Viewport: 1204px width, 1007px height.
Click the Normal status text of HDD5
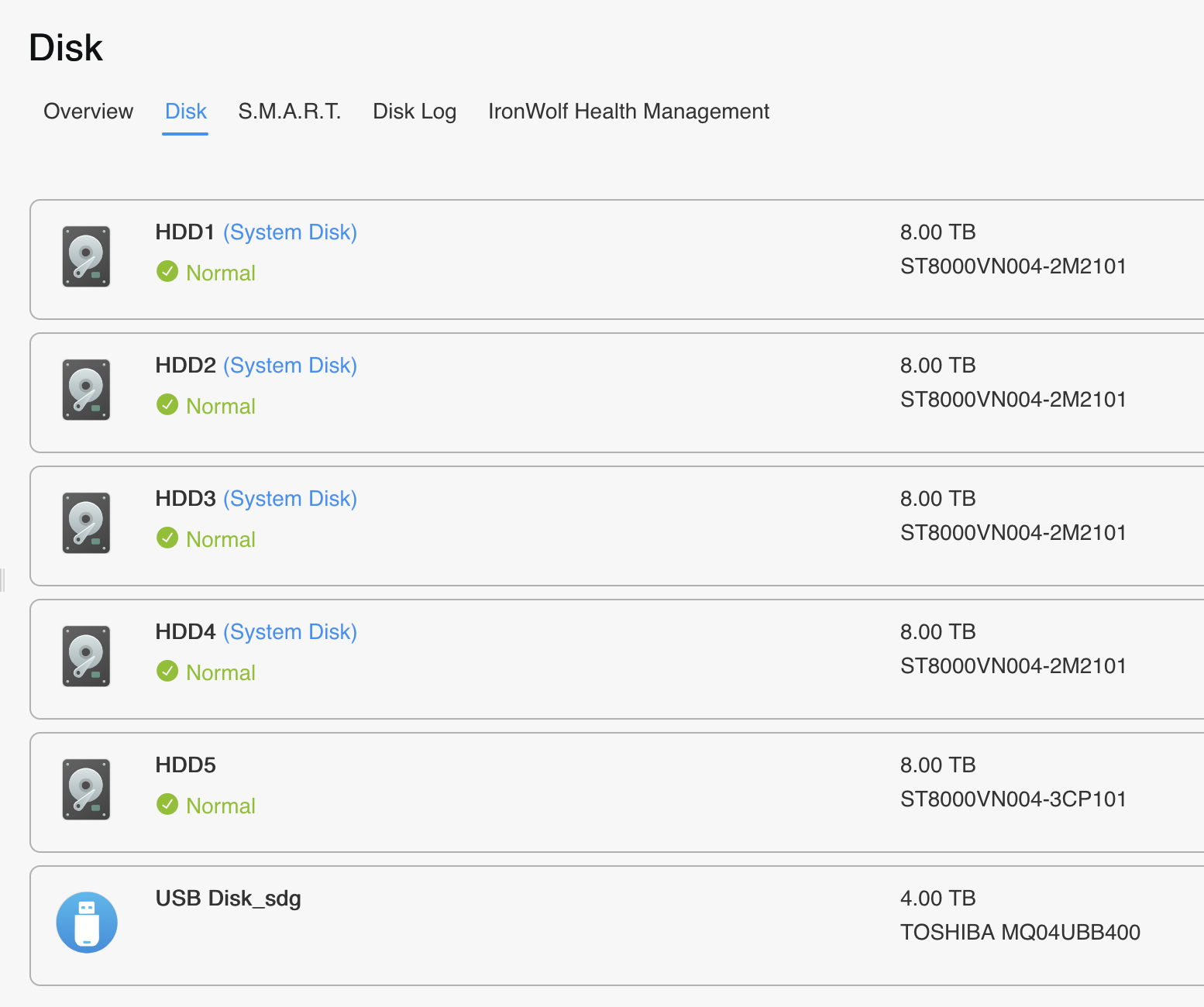(x=221, y=806)
